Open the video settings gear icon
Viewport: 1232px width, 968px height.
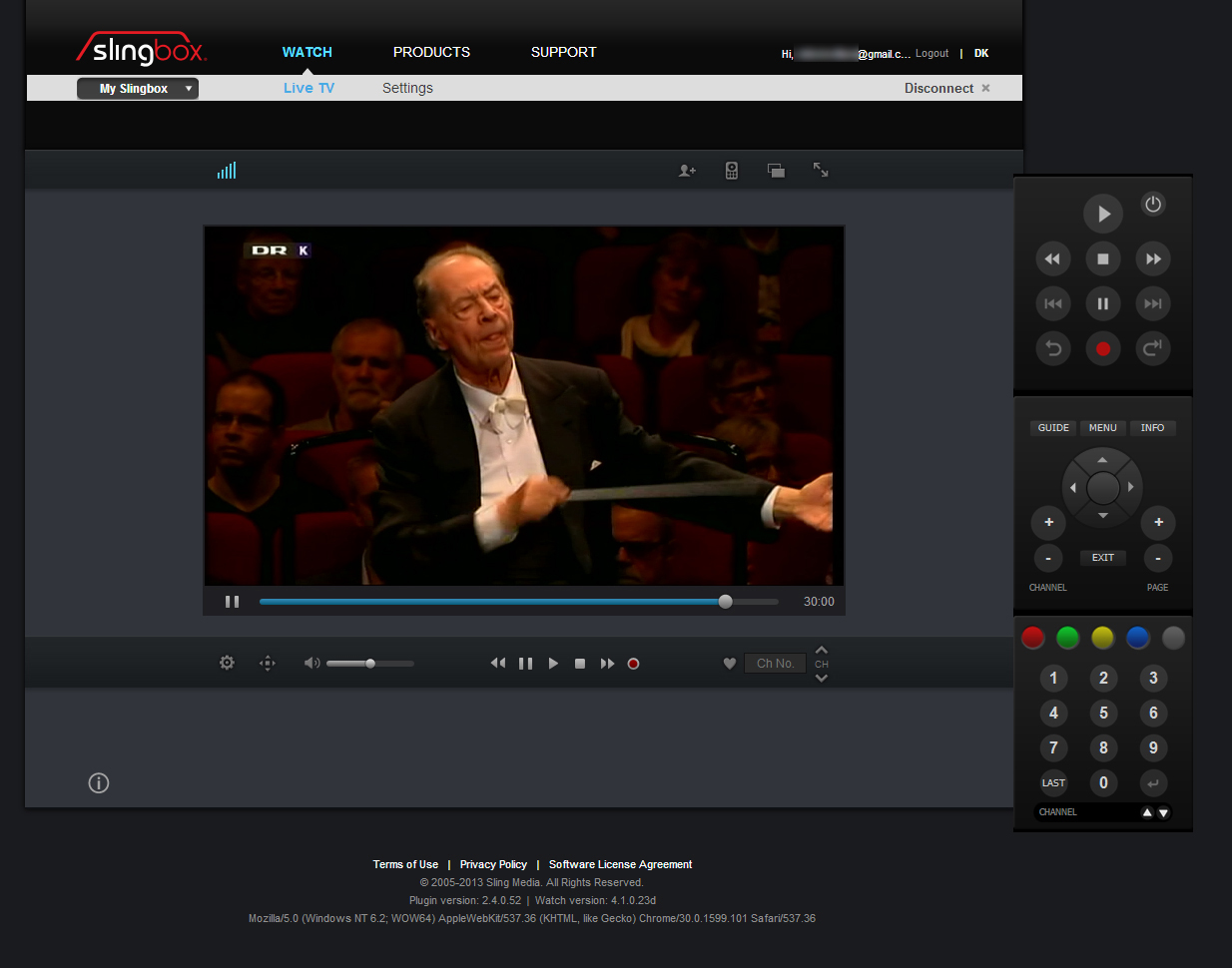227,663
